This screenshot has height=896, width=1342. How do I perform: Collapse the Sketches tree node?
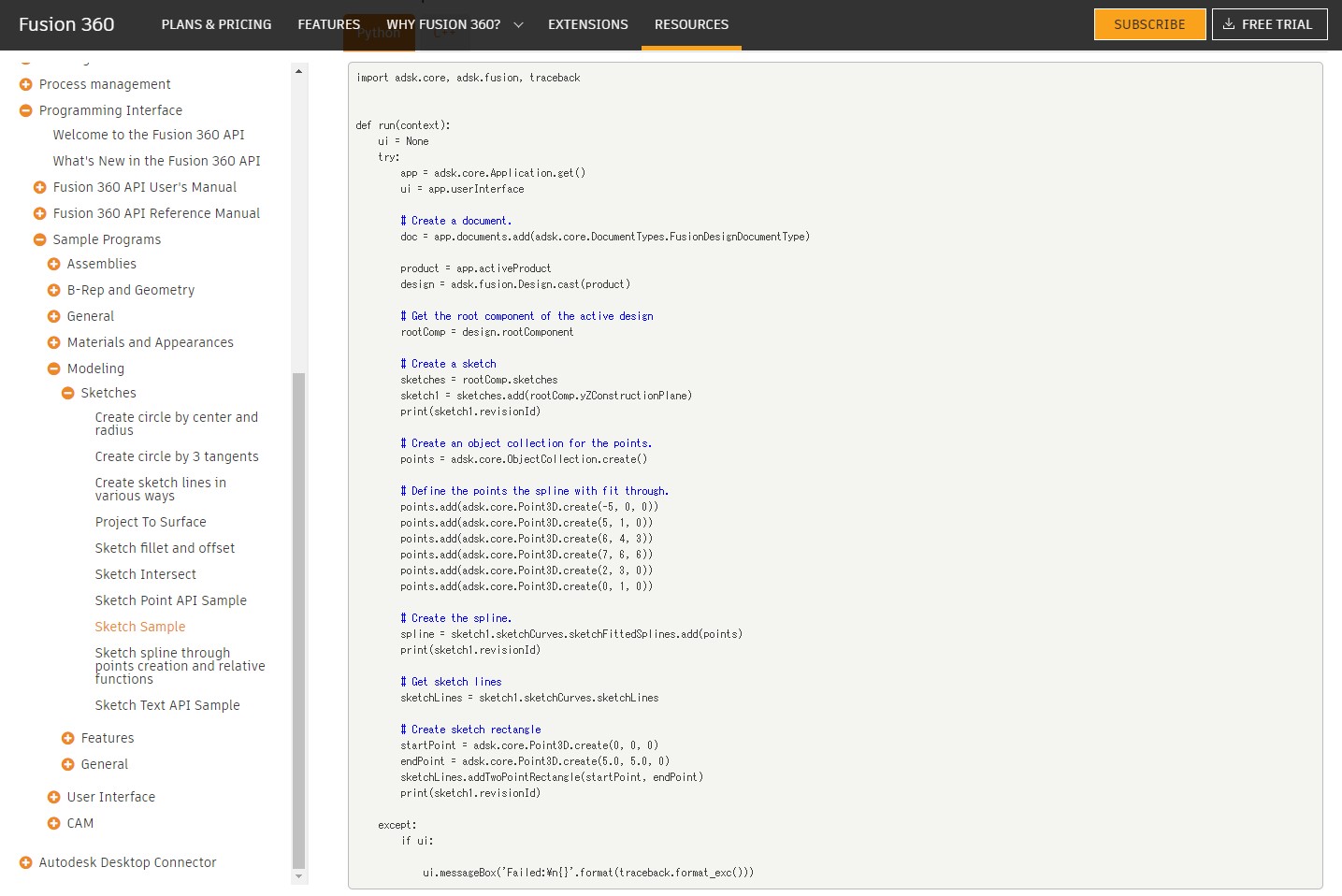pos(68,393)
